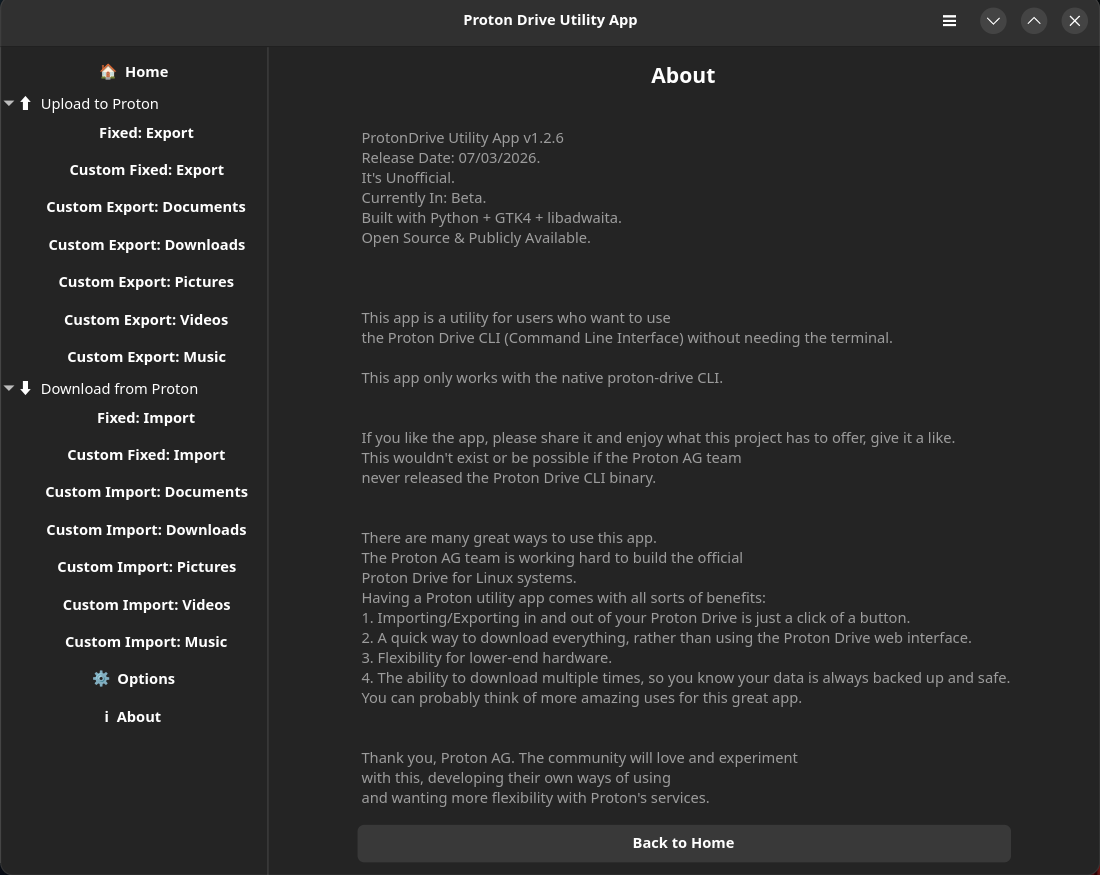Select the About sidebar item

pyautogui.click(x=133, y=716)
